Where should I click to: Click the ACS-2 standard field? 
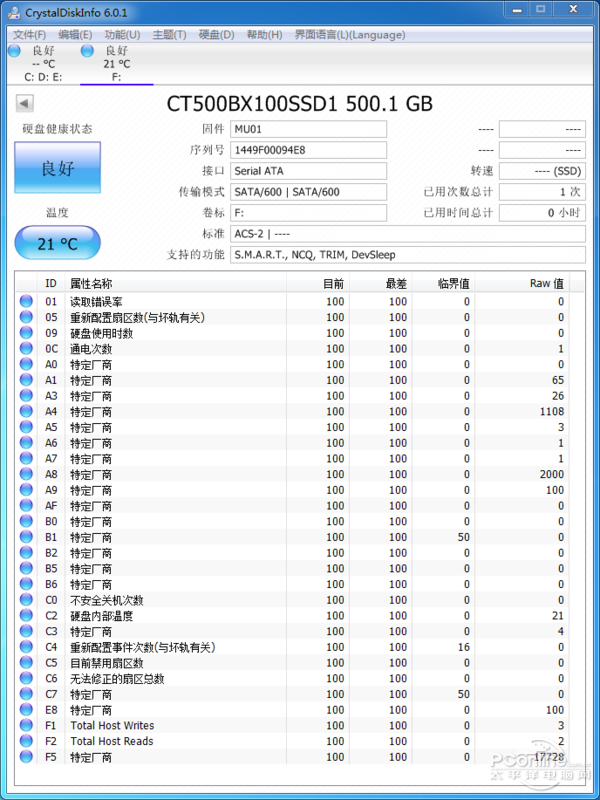pos(408,234)
